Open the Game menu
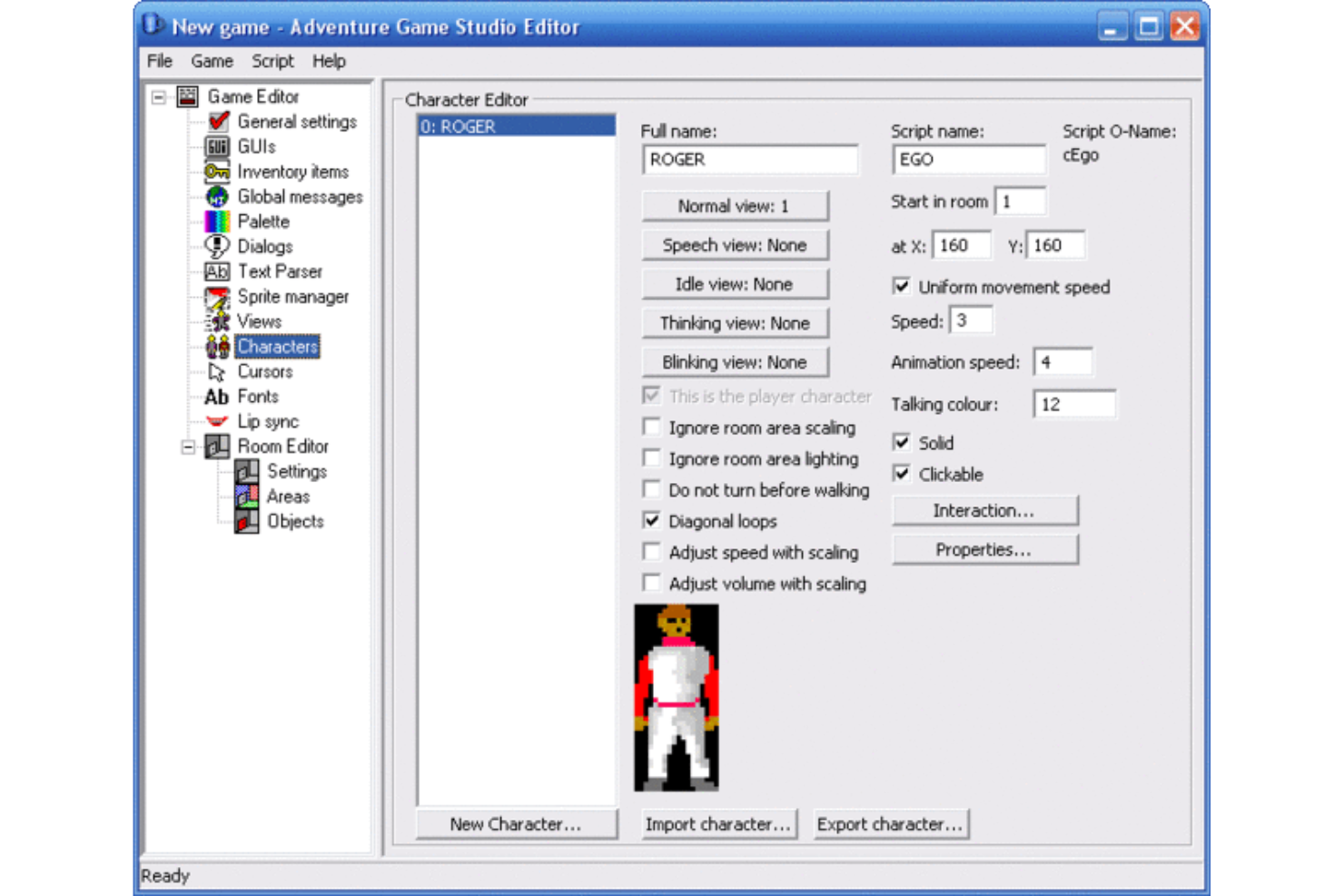The image size is (1344, 896). tap(212, 61)
